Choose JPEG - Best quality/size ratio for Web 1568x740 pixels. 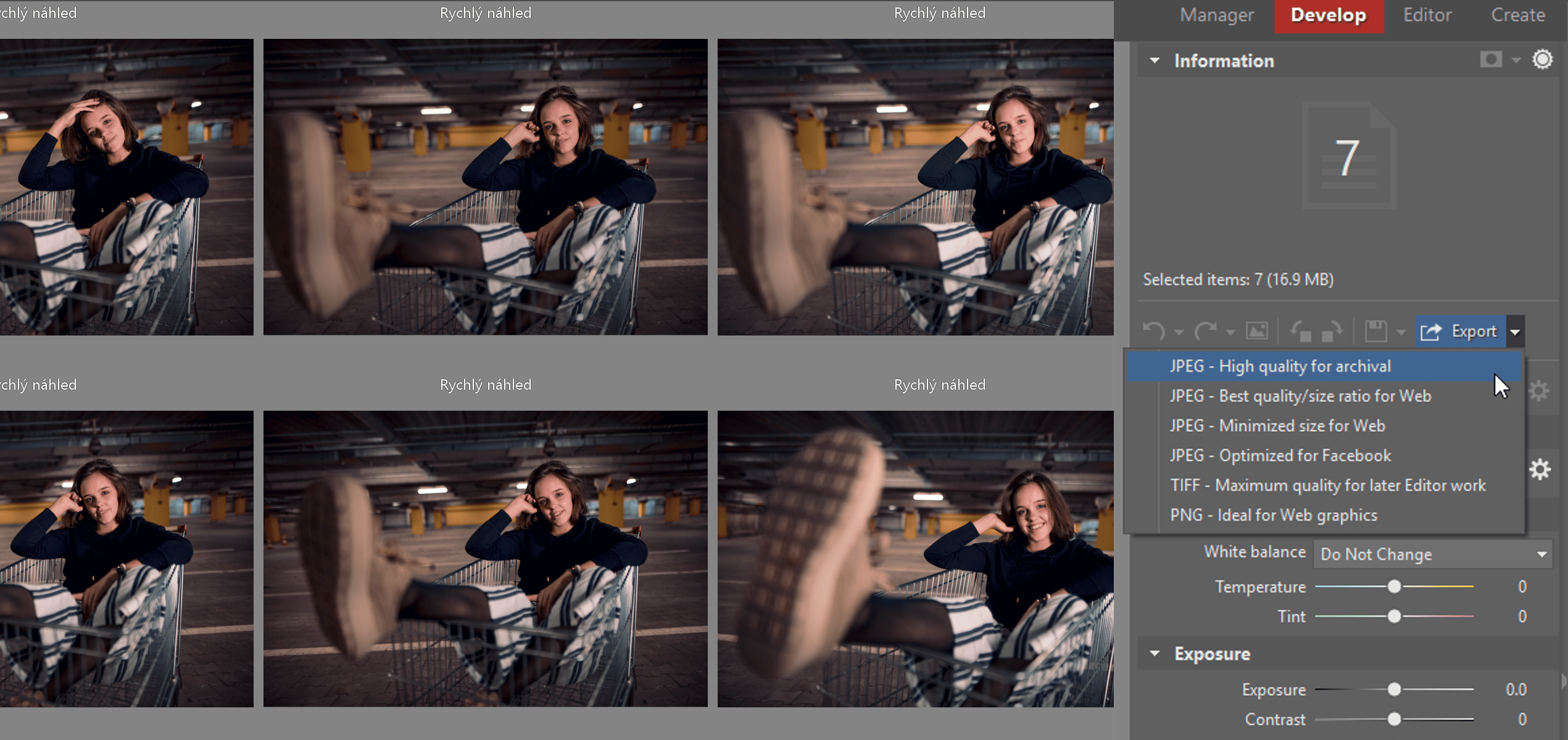(x=1324, y=396)
